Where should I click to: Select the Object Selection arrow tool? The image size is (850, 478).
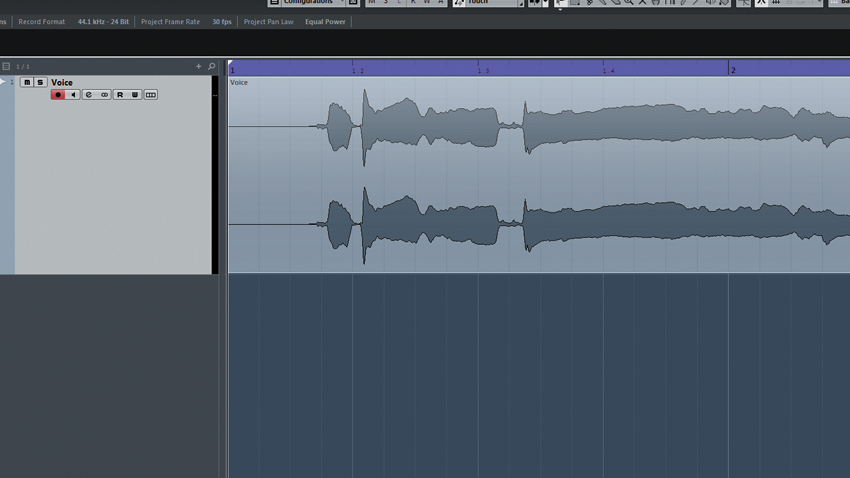coord(561,3)
